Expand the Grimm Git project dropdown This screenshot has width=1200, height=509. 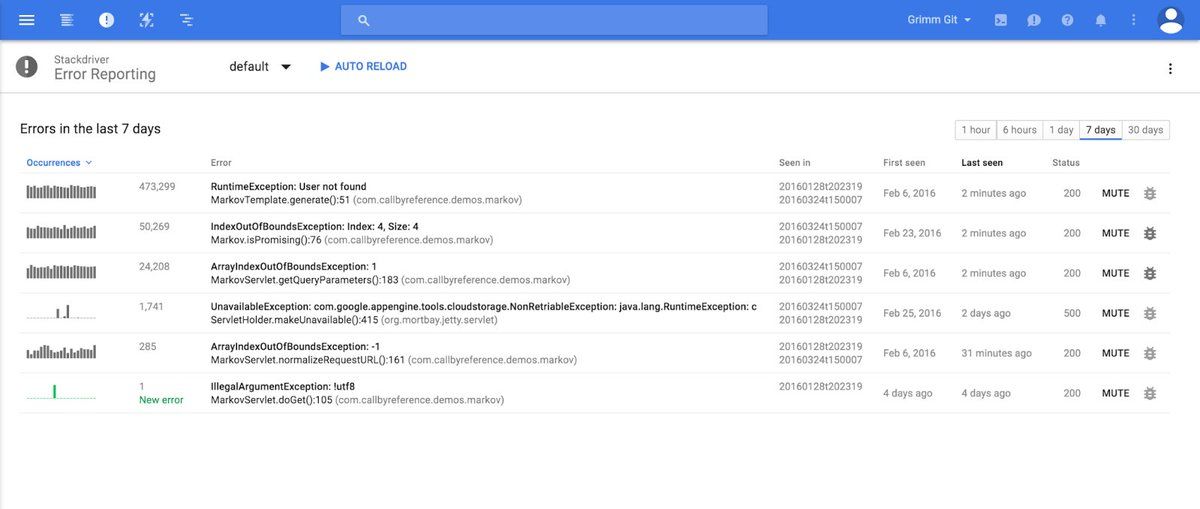point(939,20)
